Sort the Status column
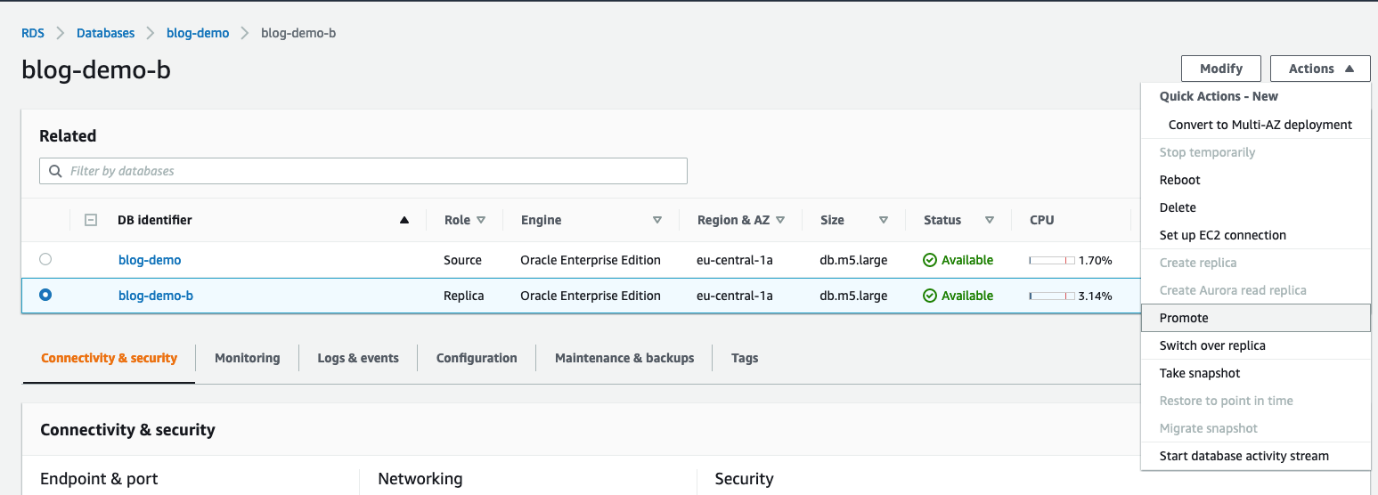 pos(989,220)
